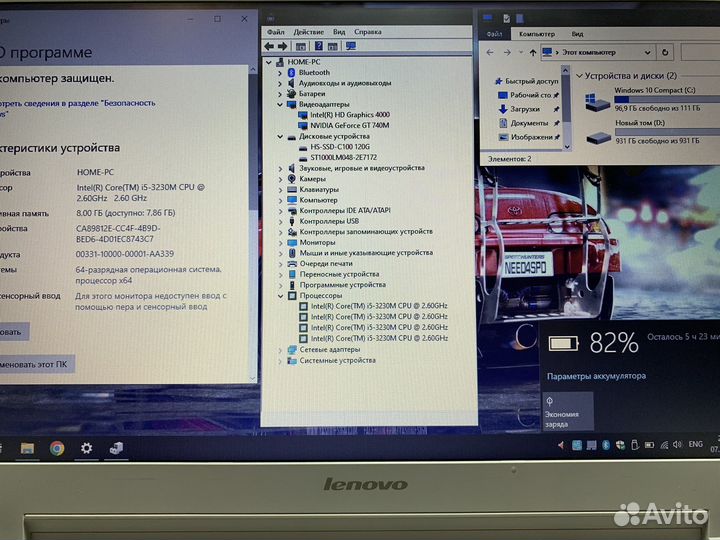The width and height of the screenshot is (720, 540).
Task: Expand Контроллеры USB node
Action: coord(281,221)
